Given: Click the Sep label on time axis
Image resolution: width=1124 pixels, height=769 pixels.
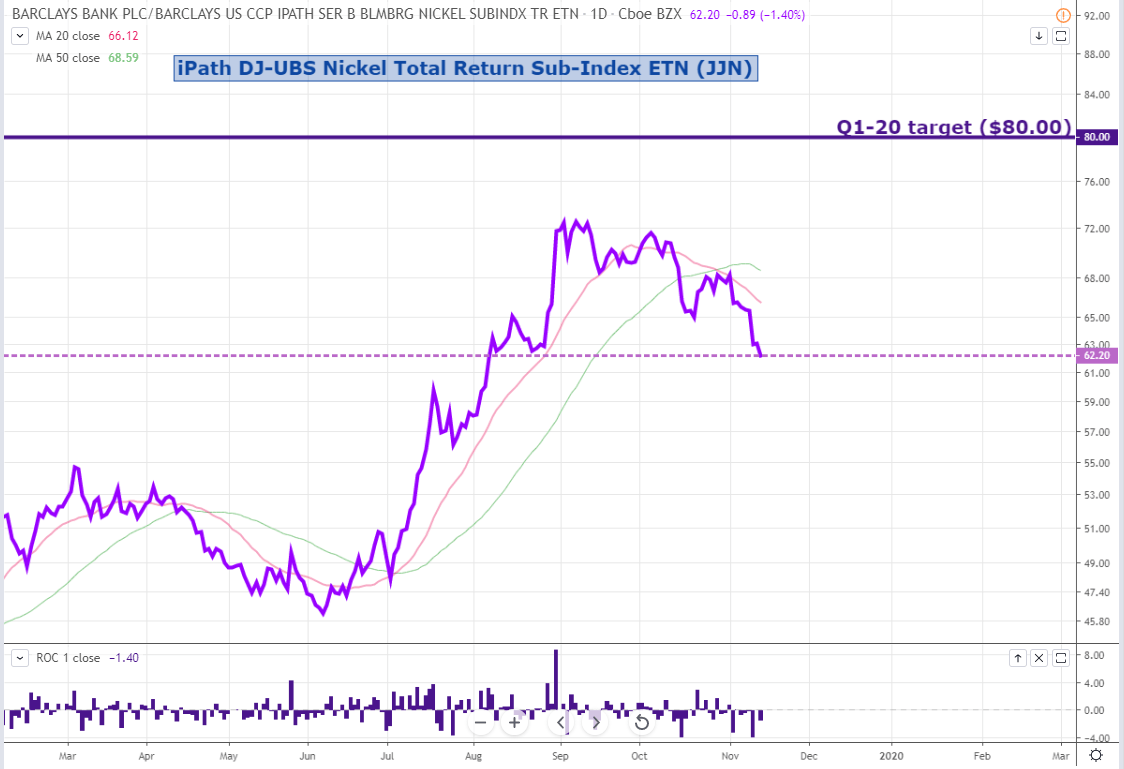Looking at the screenshot, I should (x=561, y=756).
